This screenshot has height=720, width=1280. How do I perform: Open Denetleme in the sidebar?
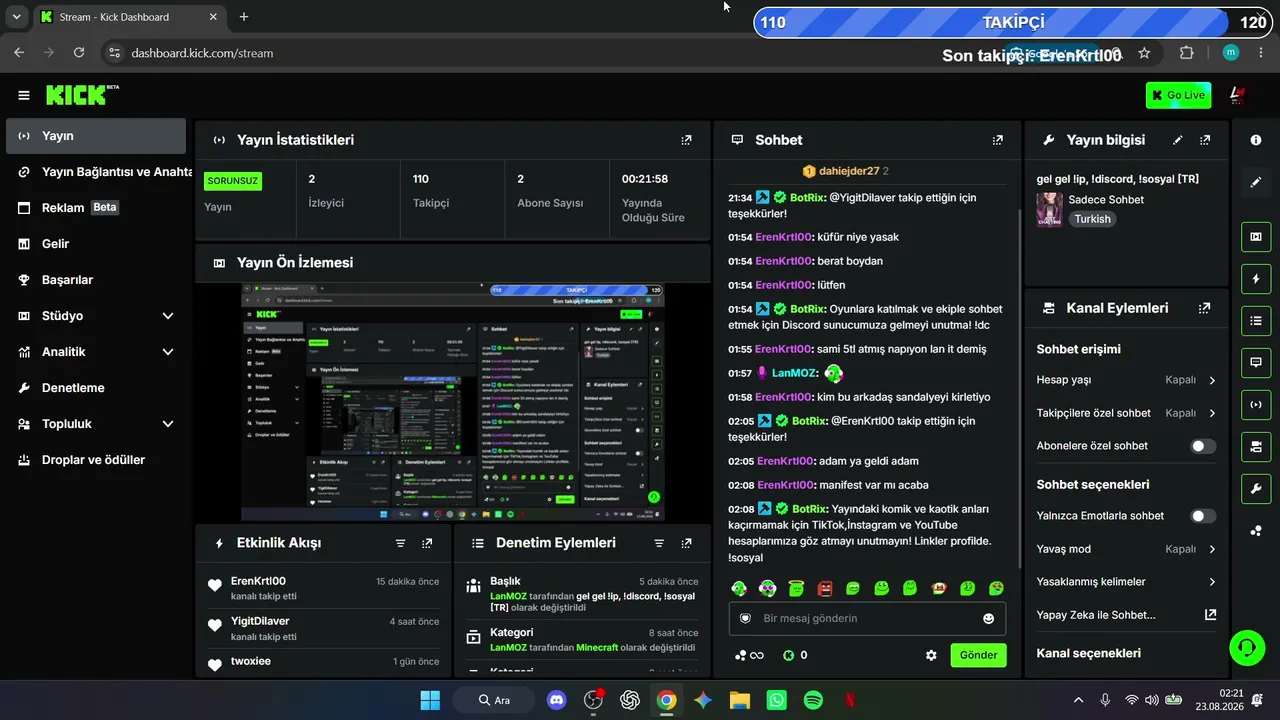tap(96, 388)
